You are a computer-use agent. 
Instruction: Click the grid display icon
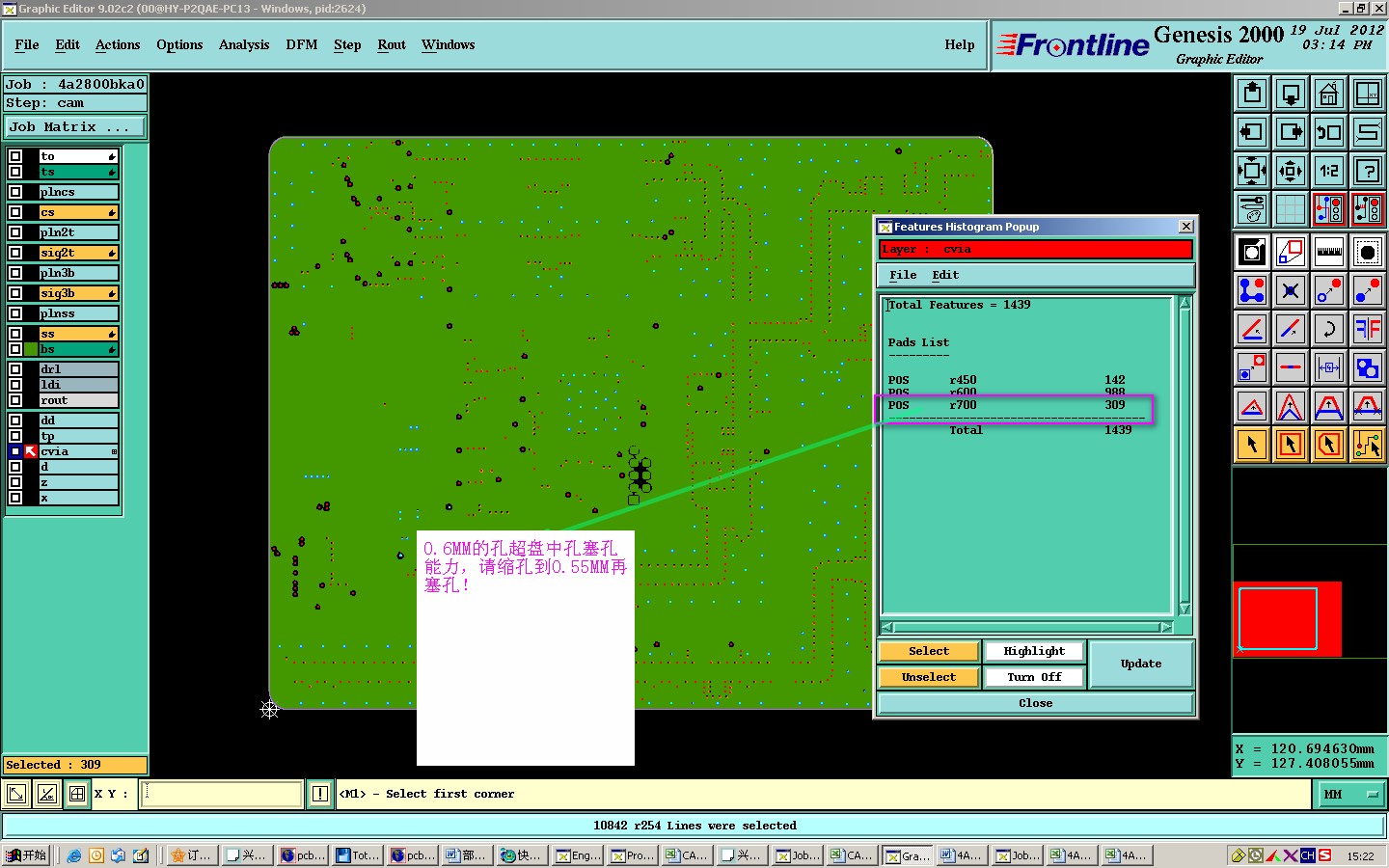pos(1290,208)
